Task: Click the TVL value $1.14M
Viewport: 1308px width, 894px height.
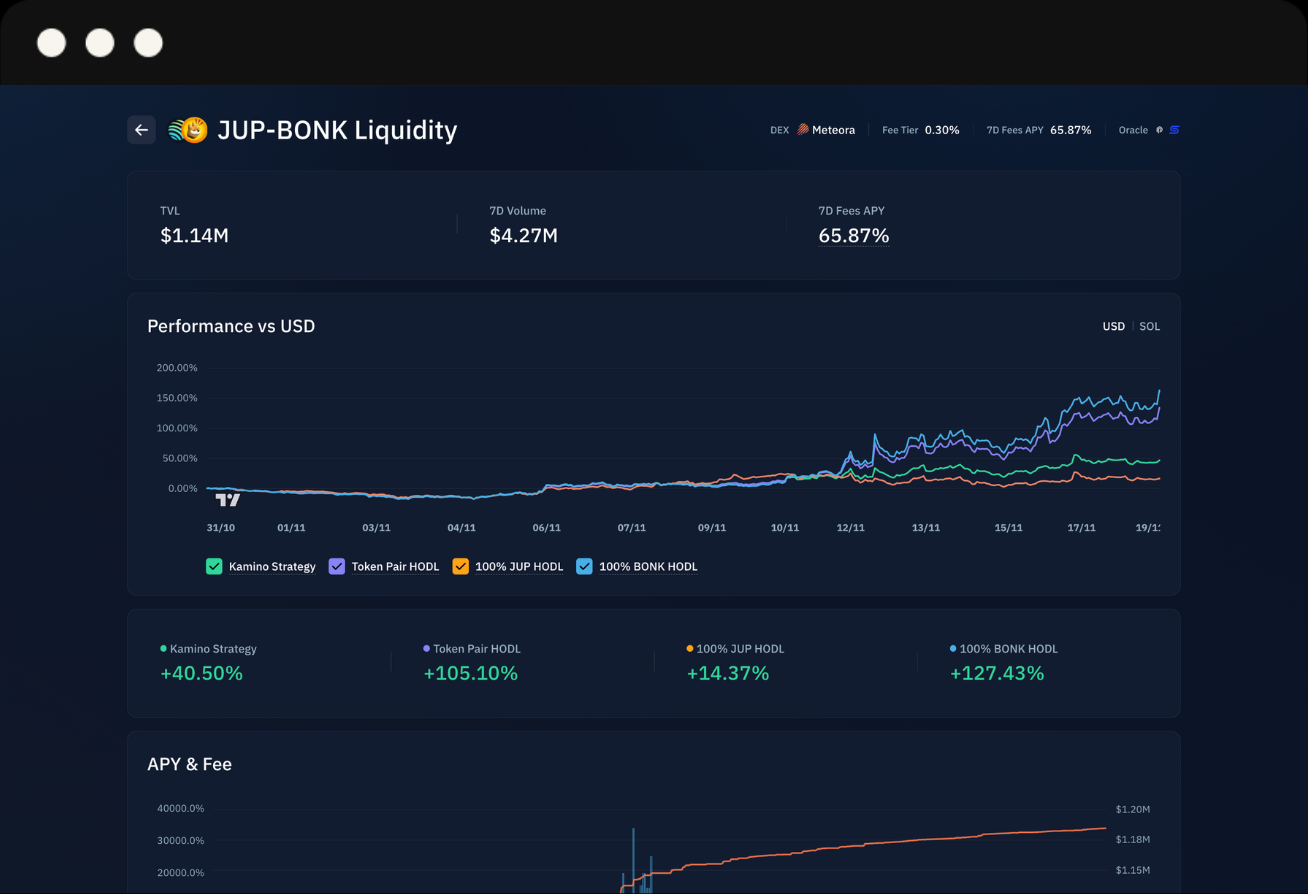Action: click(194, 236)
